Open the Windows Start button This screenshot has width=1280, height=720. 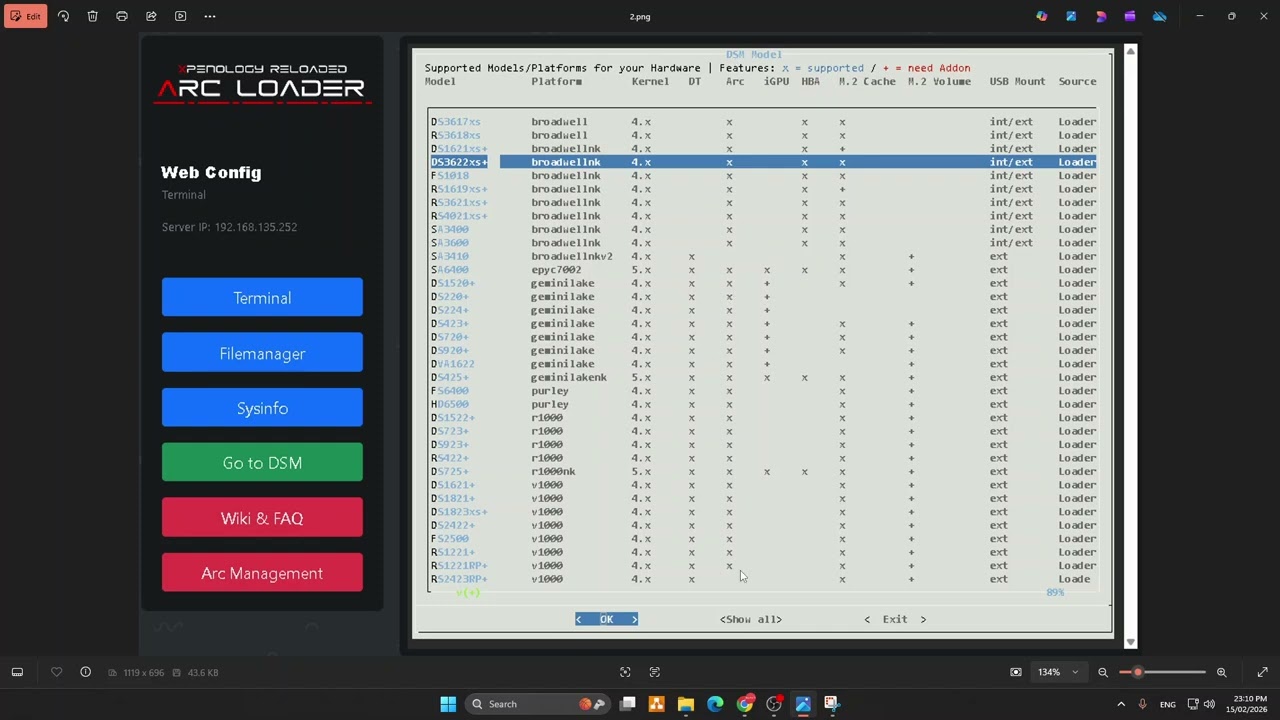[448, 704]
